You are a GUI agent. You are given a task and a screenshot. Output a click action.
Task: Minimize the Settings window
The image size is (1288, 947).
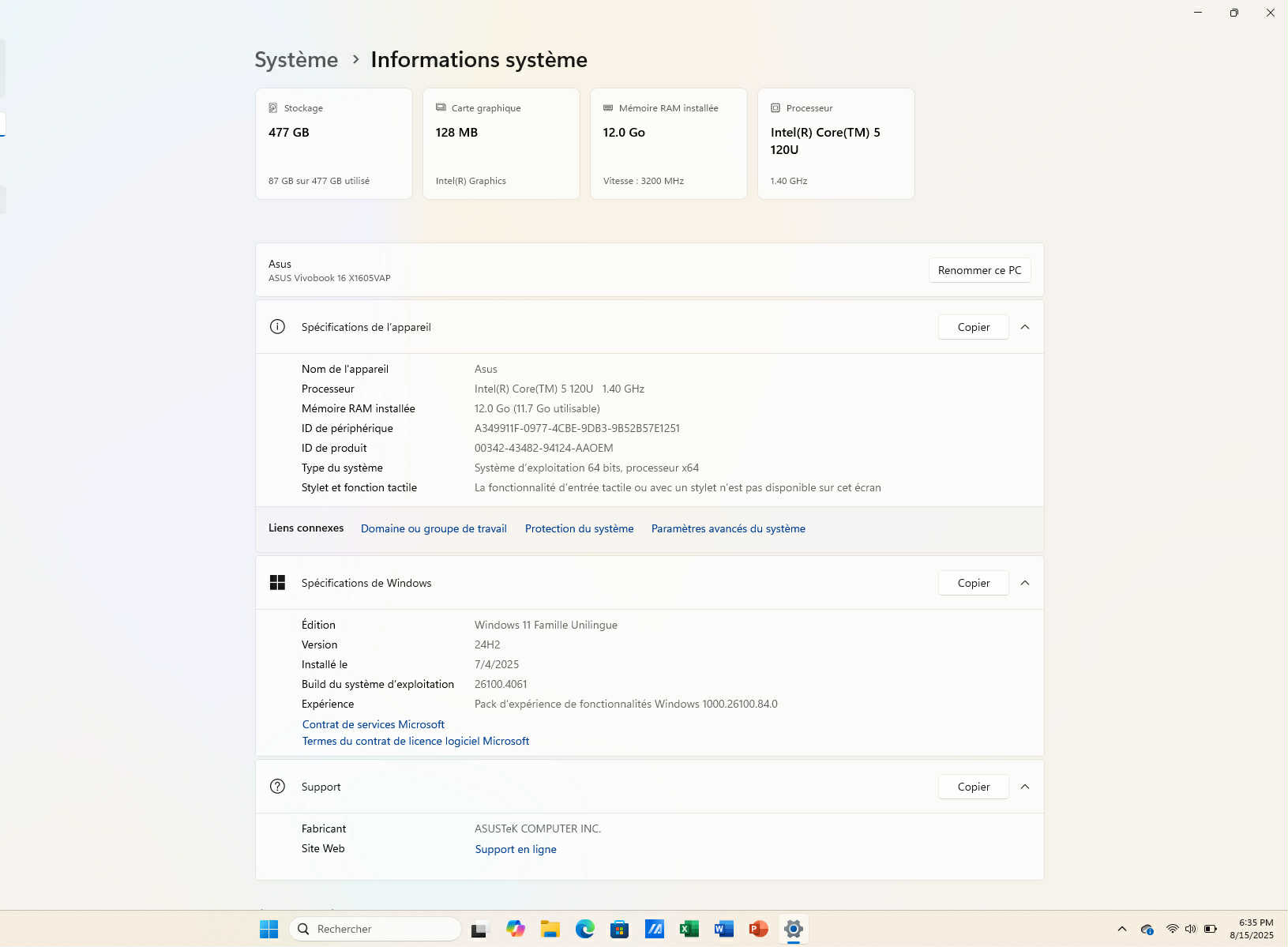point(1198,13)
